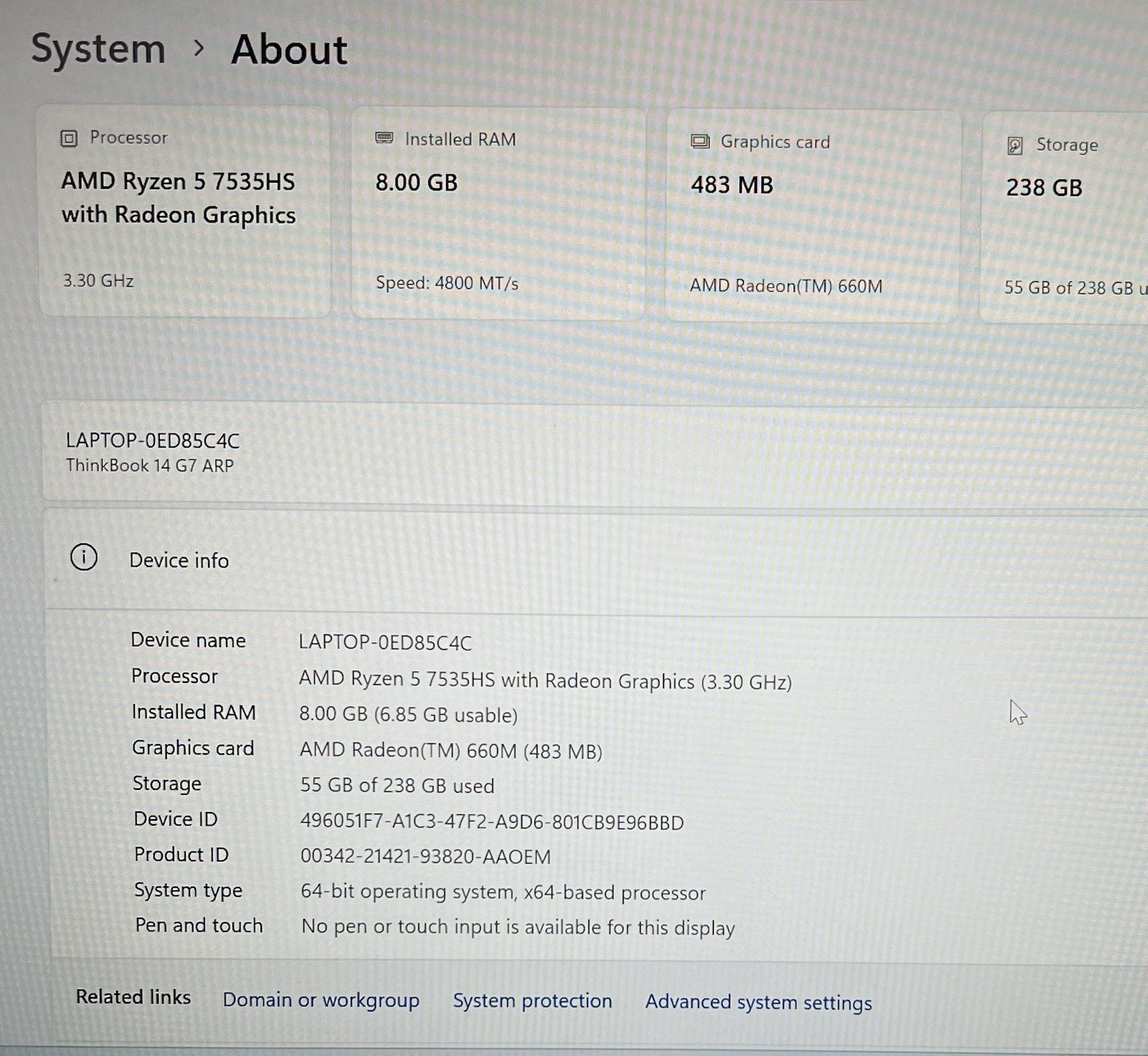The width and height of the screenshot is (1148, 1056).
Task: Click the Graphics card monitor icon
Action: [x=700, y=141]
